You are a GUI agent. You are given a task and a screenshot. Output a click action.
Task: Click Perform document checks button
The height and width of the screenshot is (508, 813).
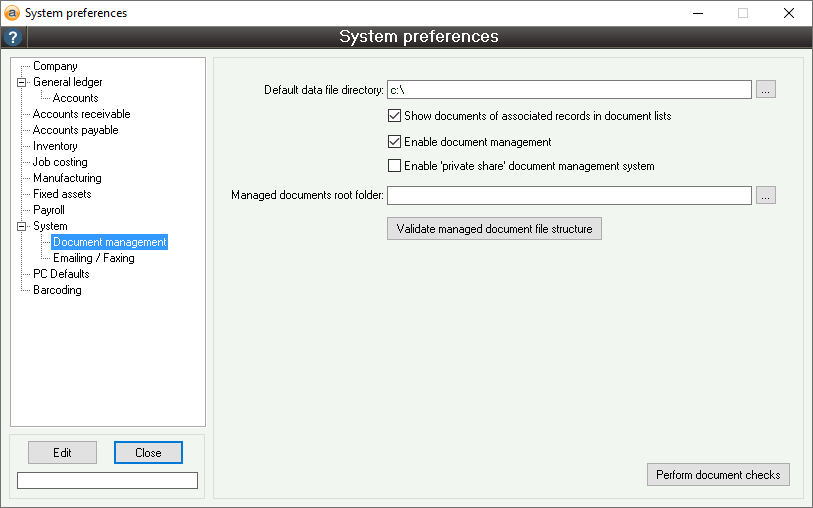[718, 475]
